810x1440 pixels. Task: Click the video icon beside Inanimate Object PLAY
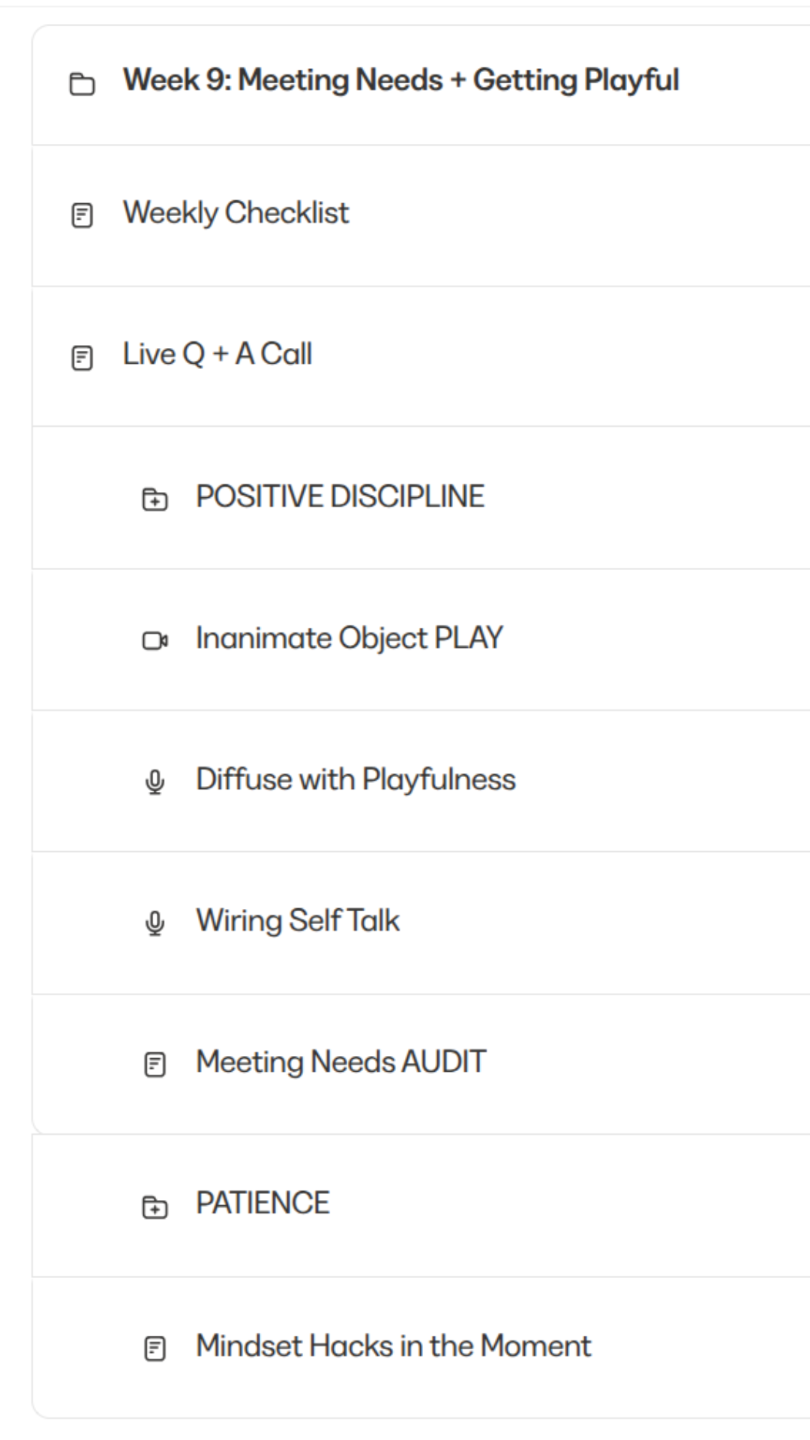155,640
